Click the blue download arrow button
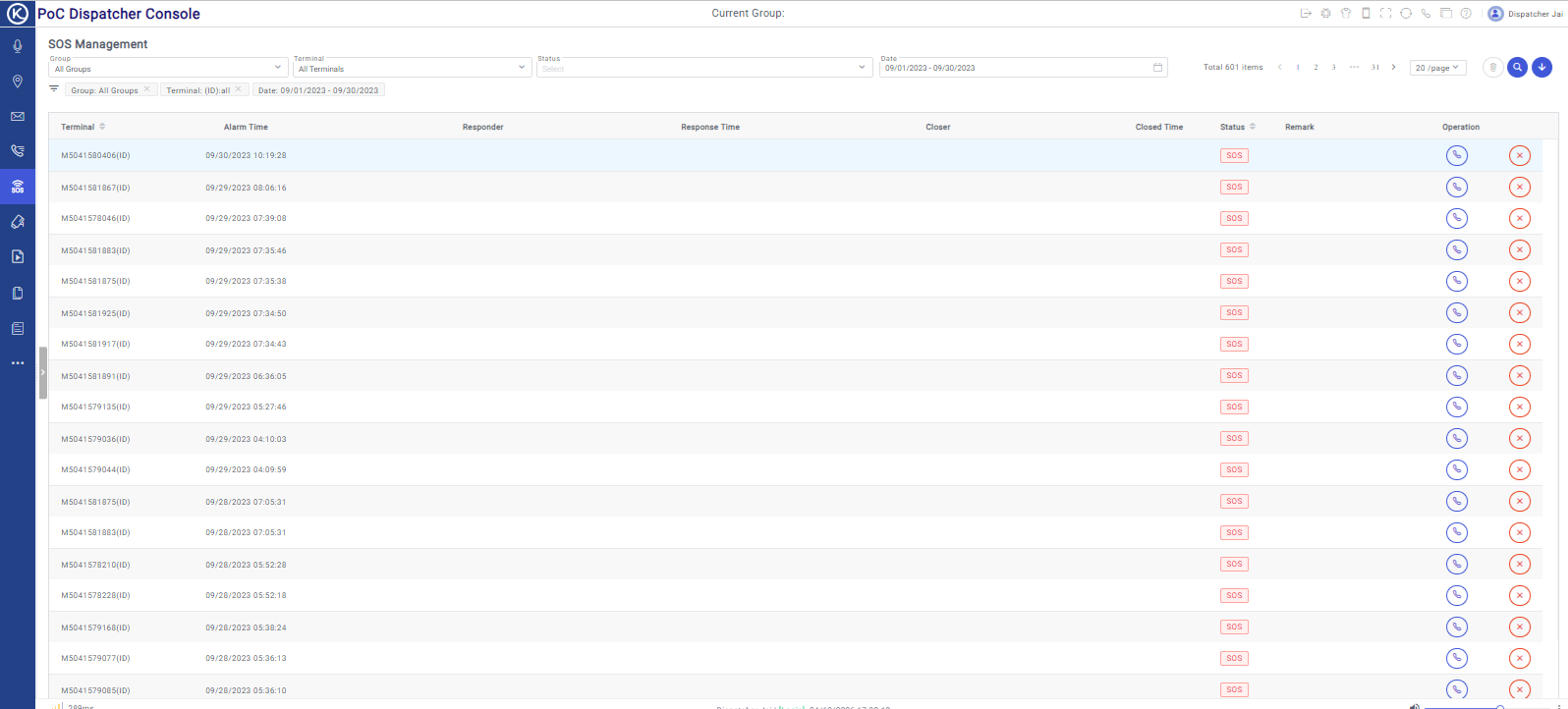The width and height of the screenshot is (1568, 709). click(1542, 68)
